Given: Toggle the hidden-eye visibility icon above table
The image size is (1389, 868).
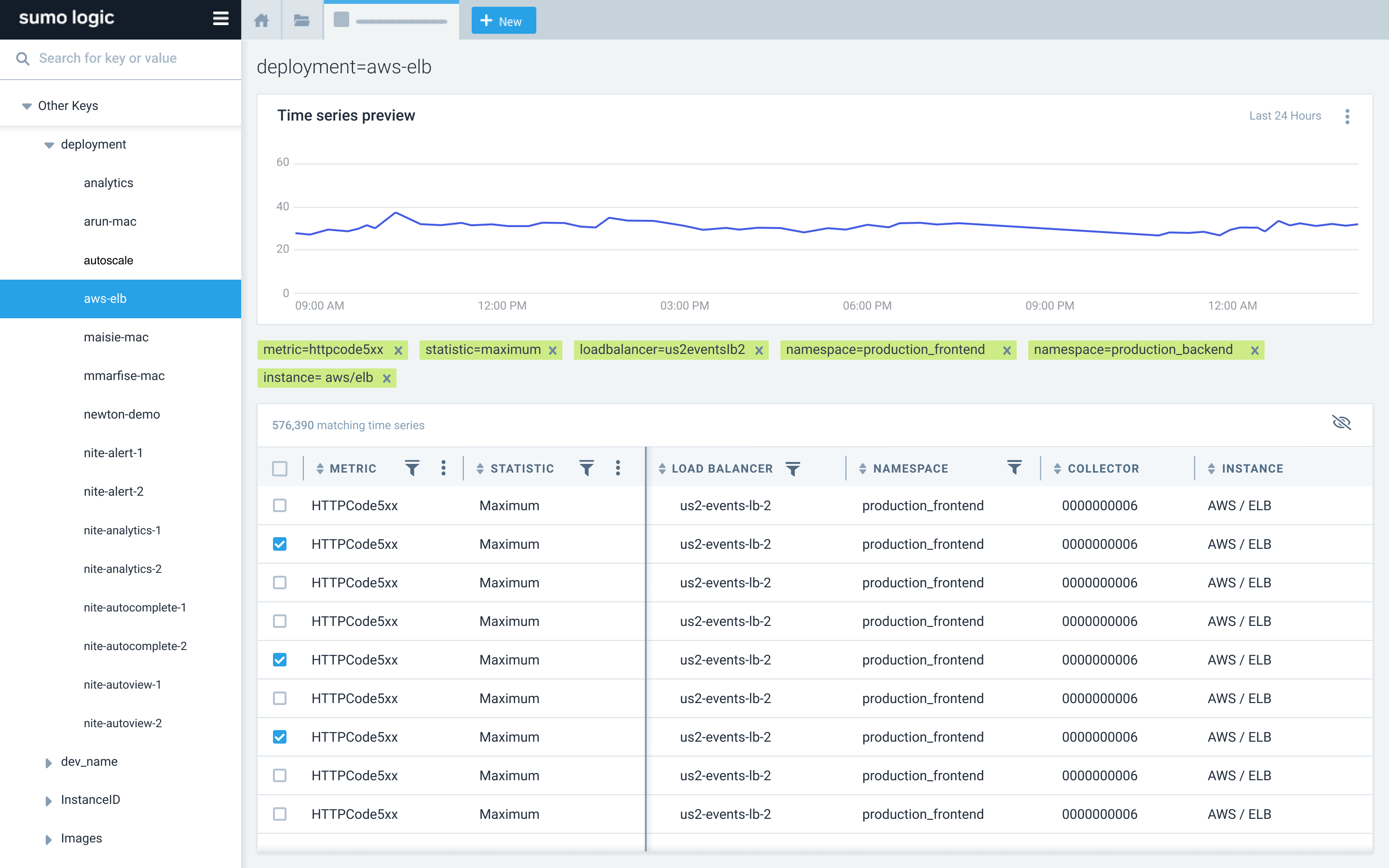Looking at the screenshot, I should point(1341,423).
